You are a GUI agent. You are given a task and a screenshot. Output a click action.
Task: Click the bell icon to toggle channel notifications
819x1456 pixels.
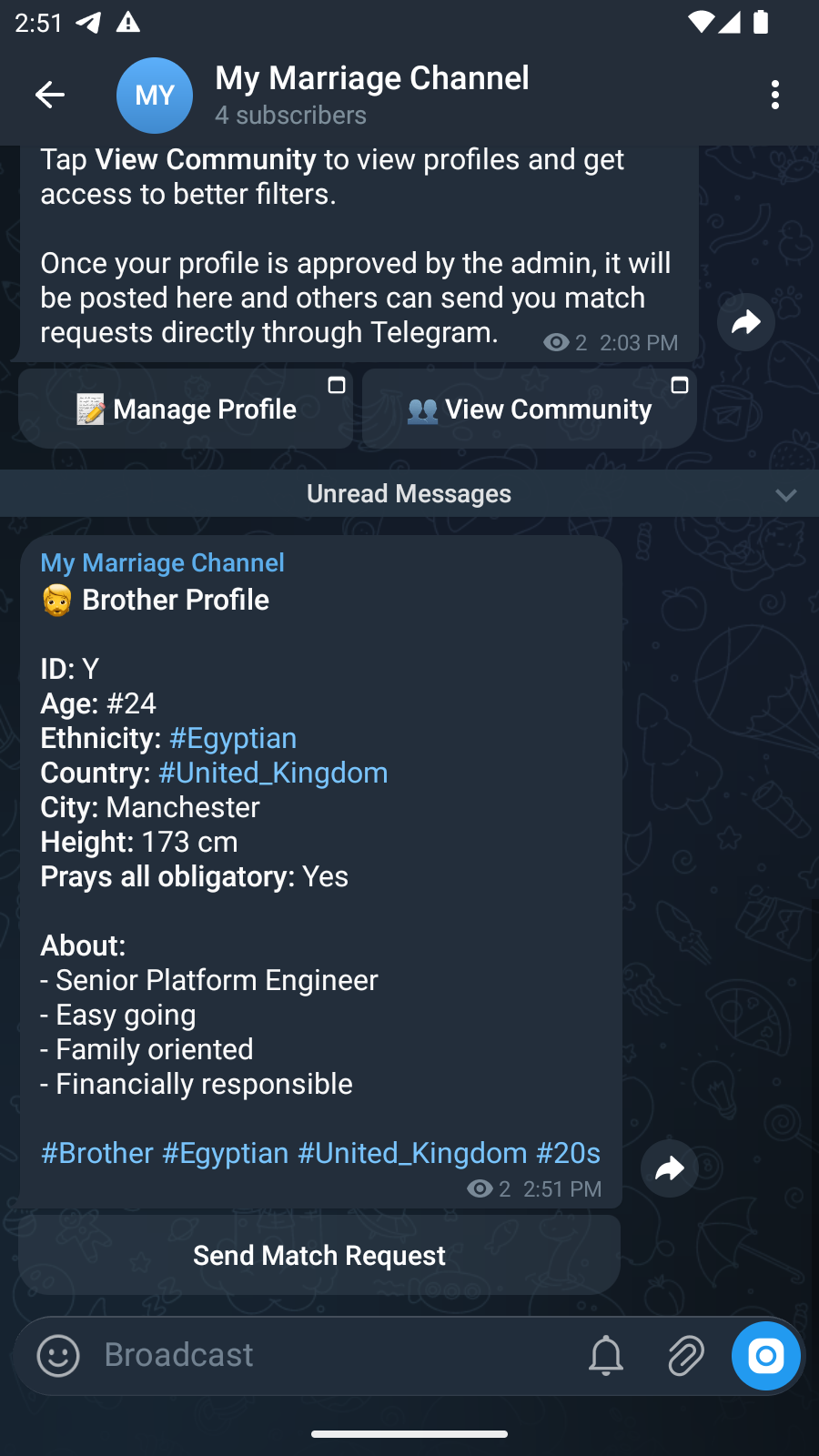605,1355
